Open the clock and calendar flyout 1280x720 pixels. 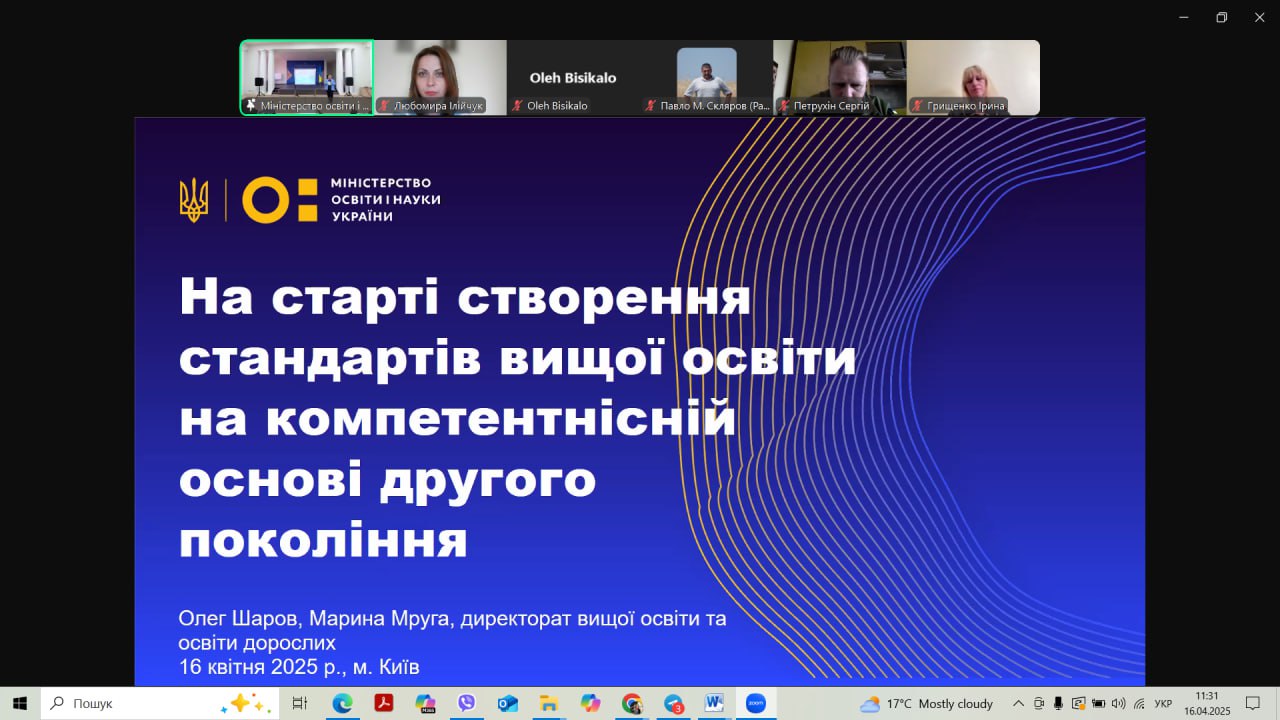point(1206,703)
